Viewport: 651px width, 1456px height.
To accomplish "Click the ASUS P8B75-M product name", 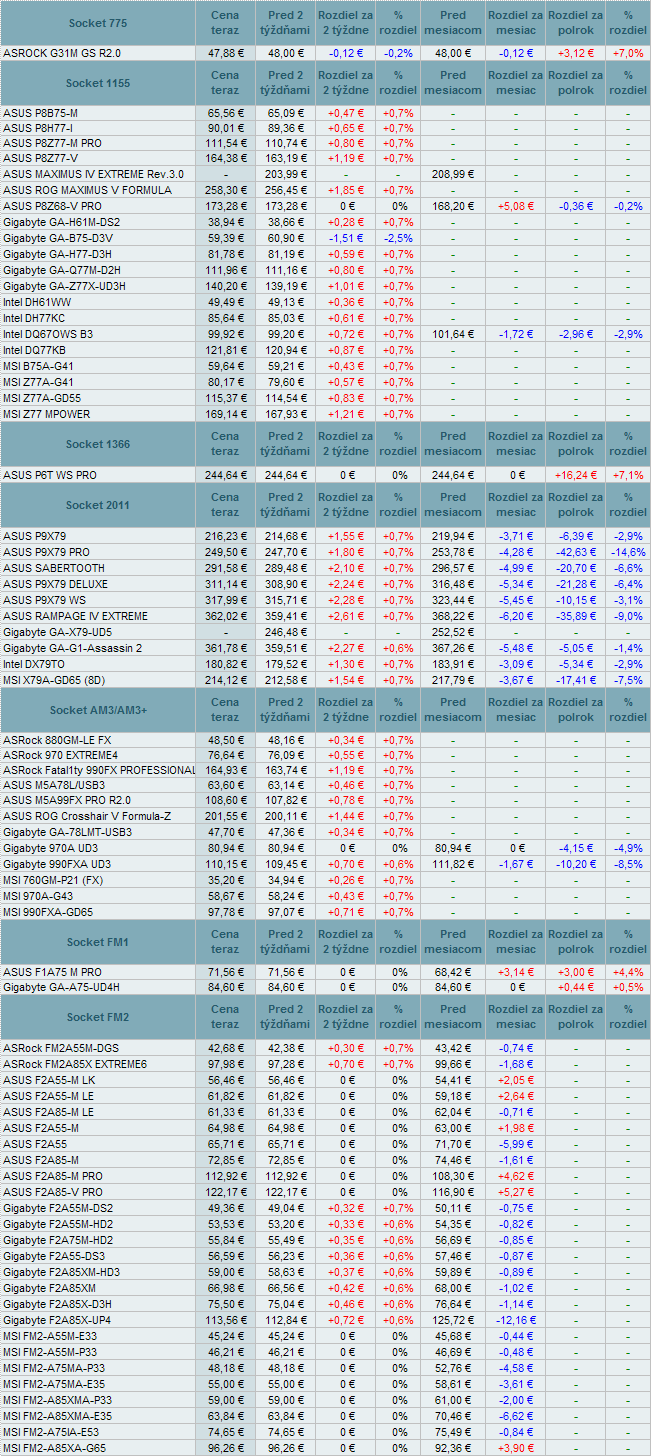I will pyautogui.click(x=41, y=113).
